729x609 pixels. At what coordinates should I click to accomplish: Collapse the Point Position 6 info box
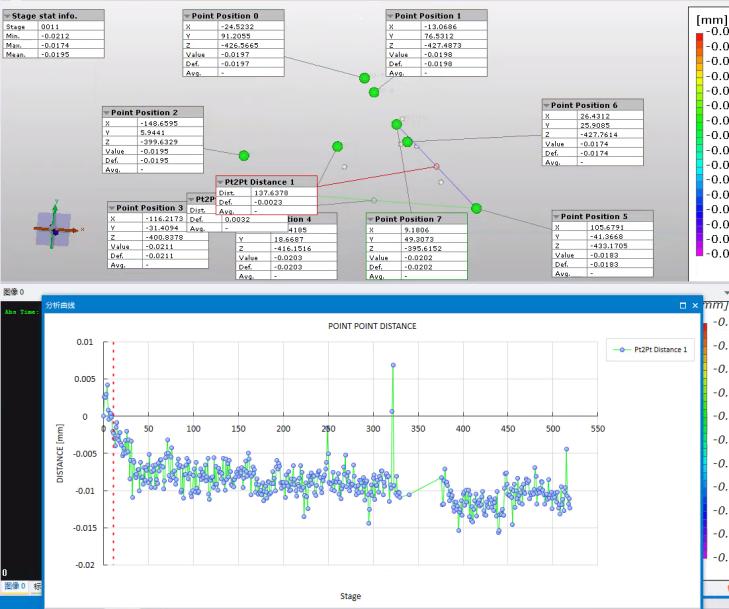tap(546, 105)
